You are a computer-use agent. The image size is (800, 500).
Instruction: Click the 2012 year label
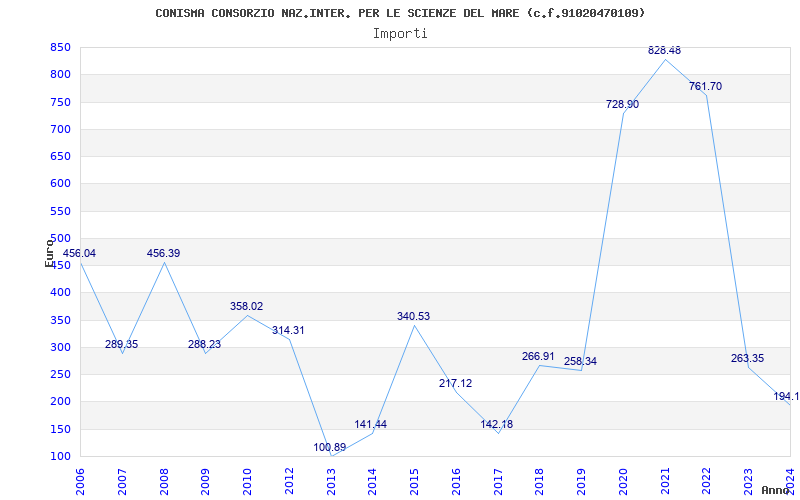pyautogui.click(x=289, y=482)
